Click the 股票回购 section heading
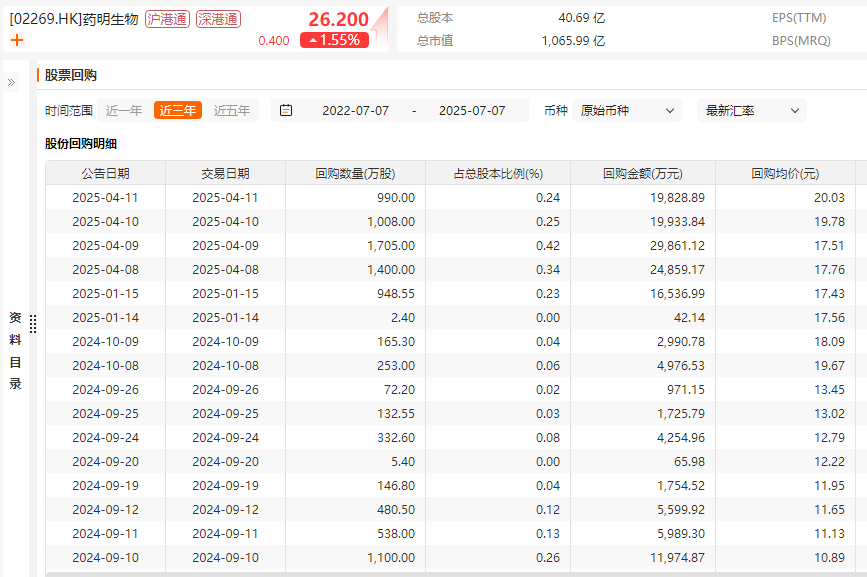 click(x=71, y=75)
